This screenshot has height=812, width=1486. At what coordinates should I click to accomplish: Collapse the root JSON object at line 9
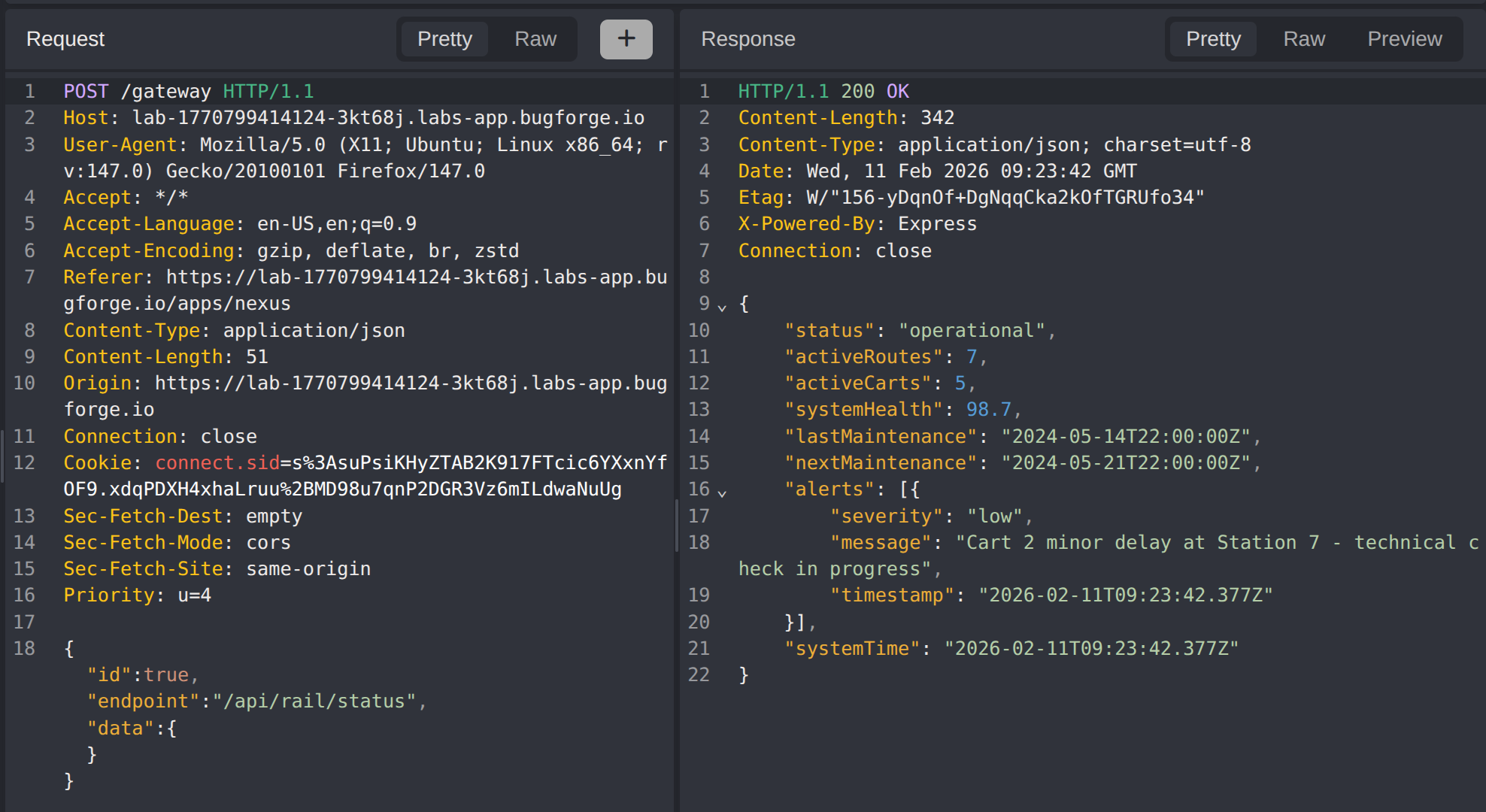722,307
